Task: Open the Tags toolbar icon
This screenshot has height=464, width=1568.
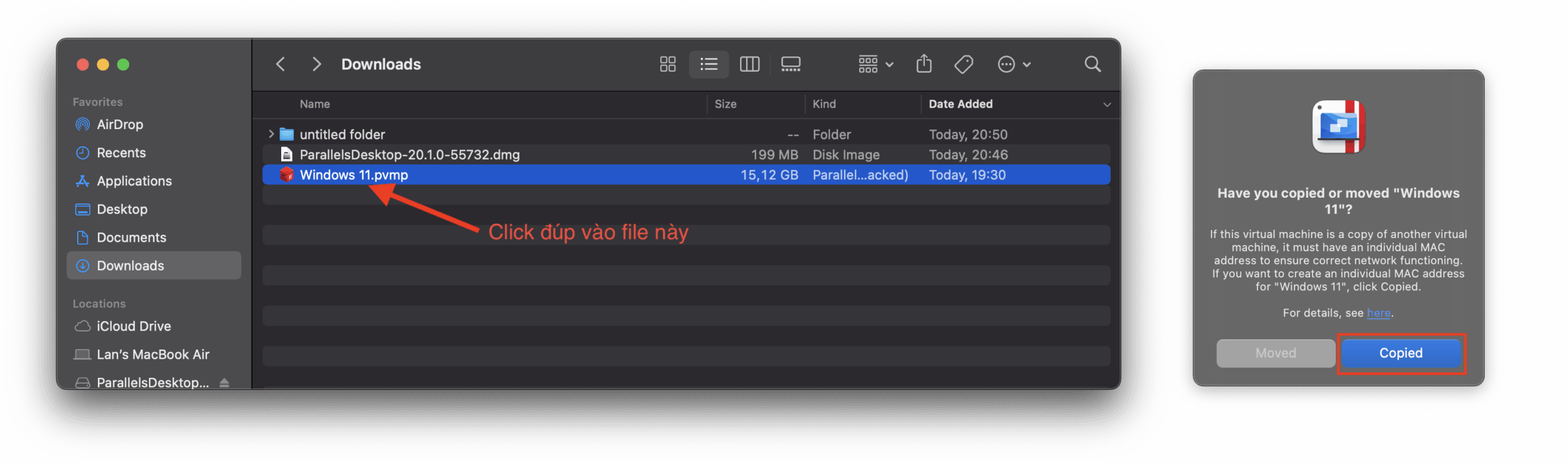Action: pos(963,64)
